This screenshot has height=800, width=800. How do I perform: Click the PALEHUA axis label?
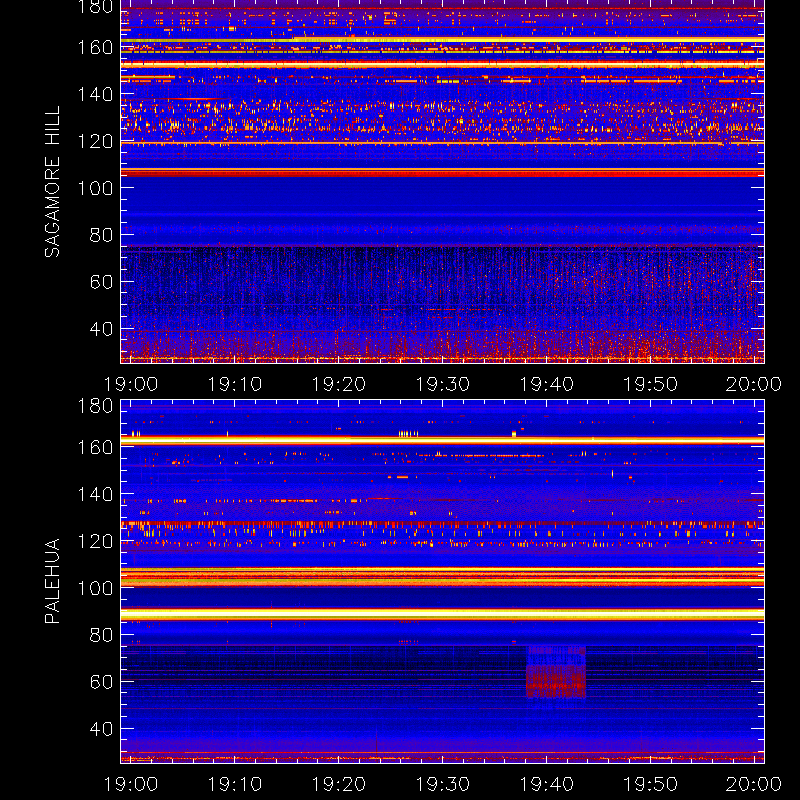[x=53, y=581]
